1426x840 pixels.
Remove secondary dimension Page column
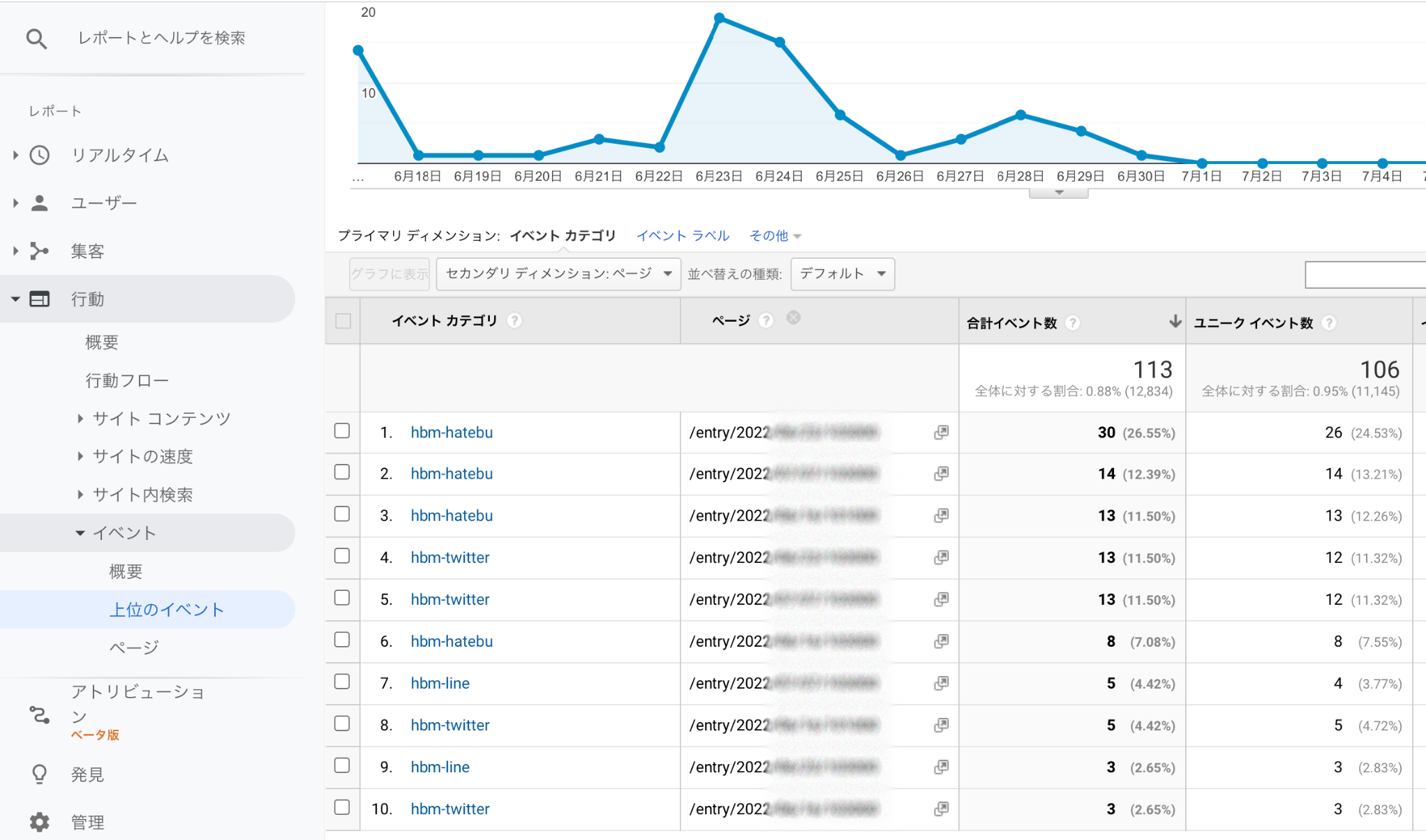point(793,318)
